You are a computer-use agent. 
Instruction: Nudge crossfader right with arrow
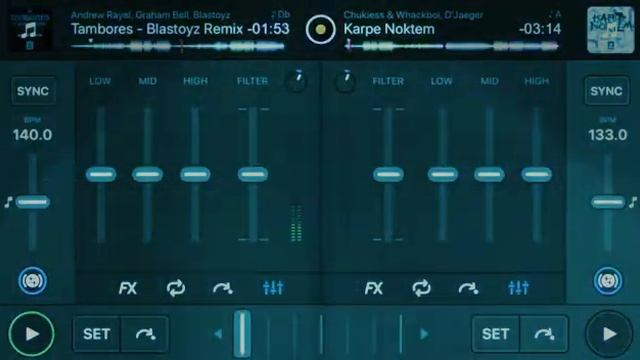point(424,334)
